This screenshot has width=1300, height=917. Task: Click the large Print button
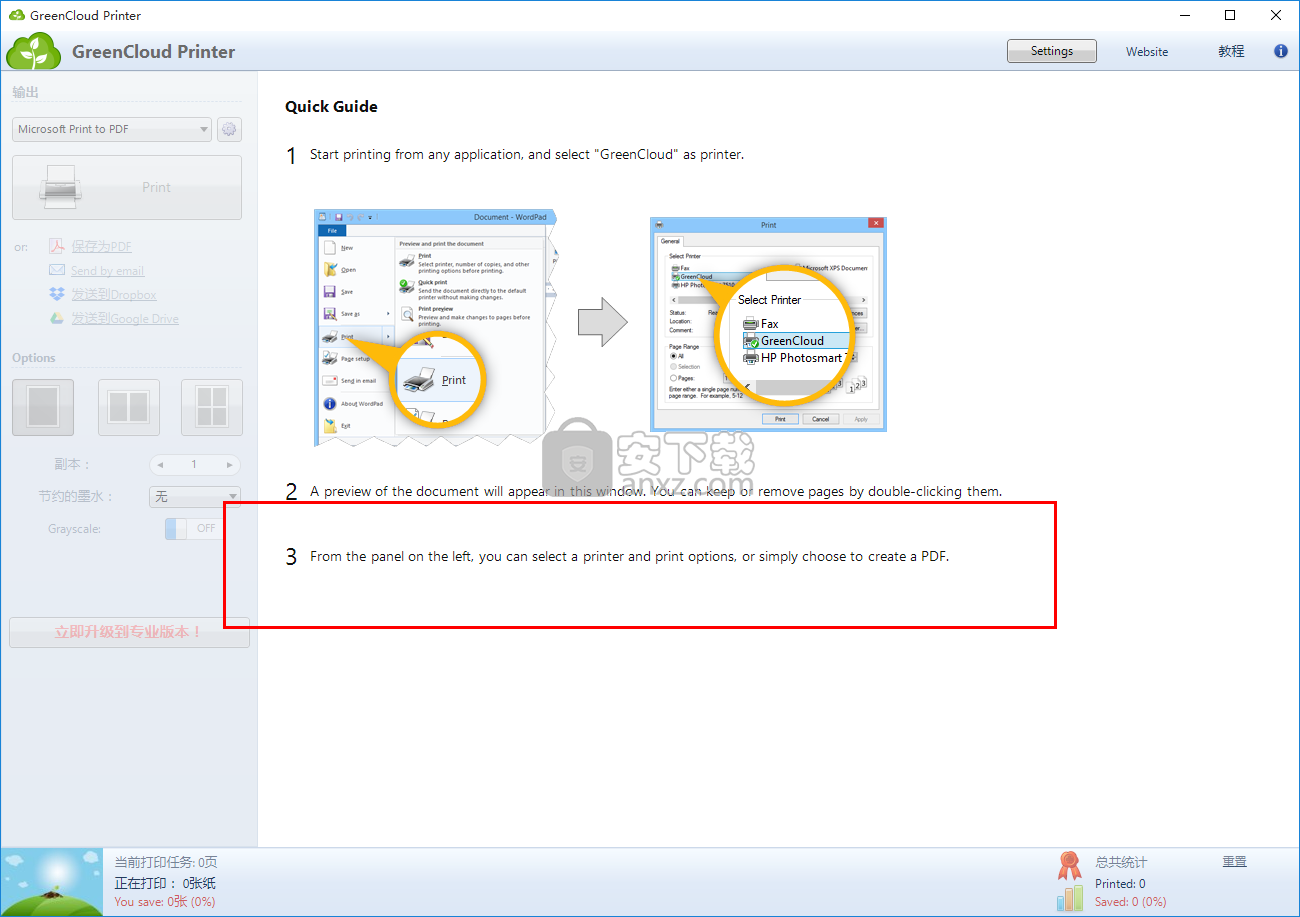127,187
